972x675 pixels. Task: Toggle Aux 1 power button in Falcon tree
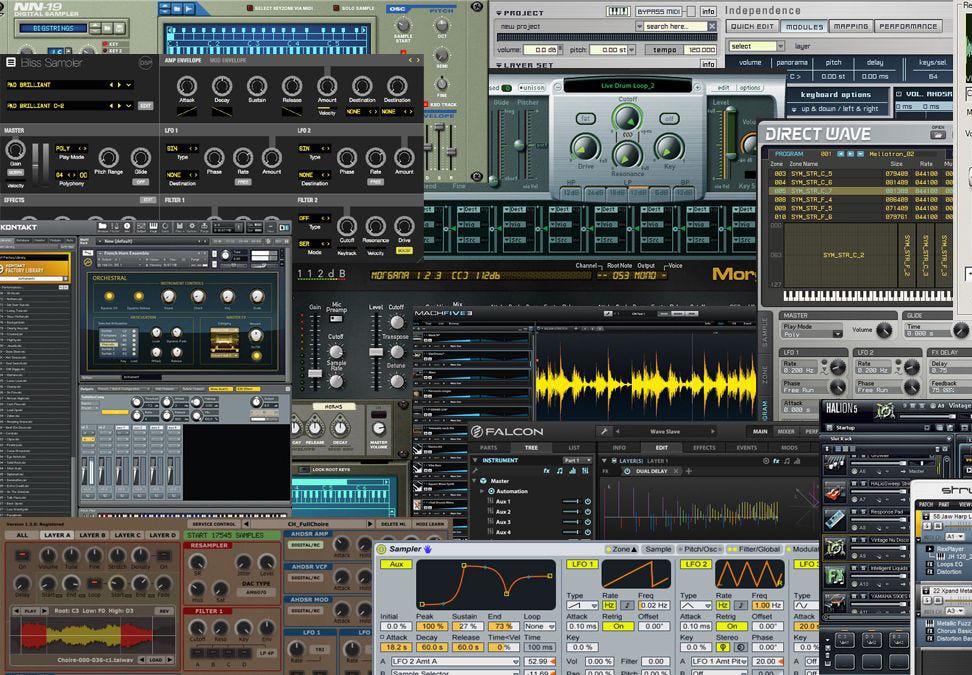[x=587, y=501]
